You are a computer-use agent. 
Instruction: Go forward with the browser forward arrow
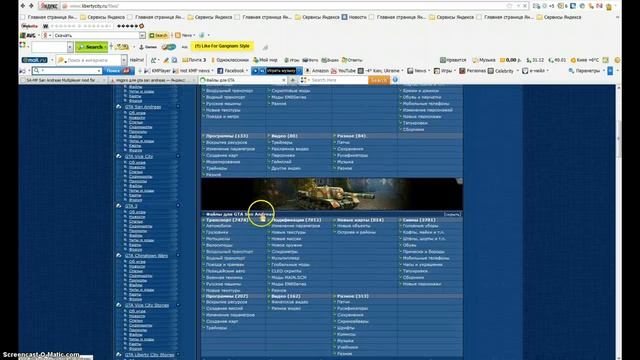point(31,6)
